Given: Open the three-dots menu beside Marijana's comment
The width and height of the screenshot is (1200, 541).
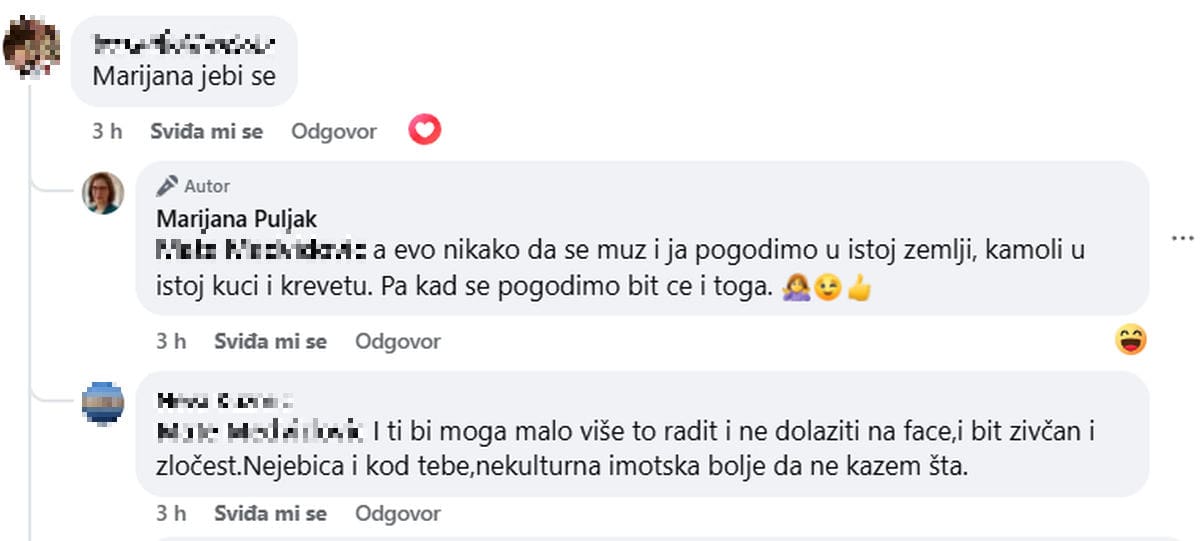Looking at the screenshot, I should [x=1183, y=239].
